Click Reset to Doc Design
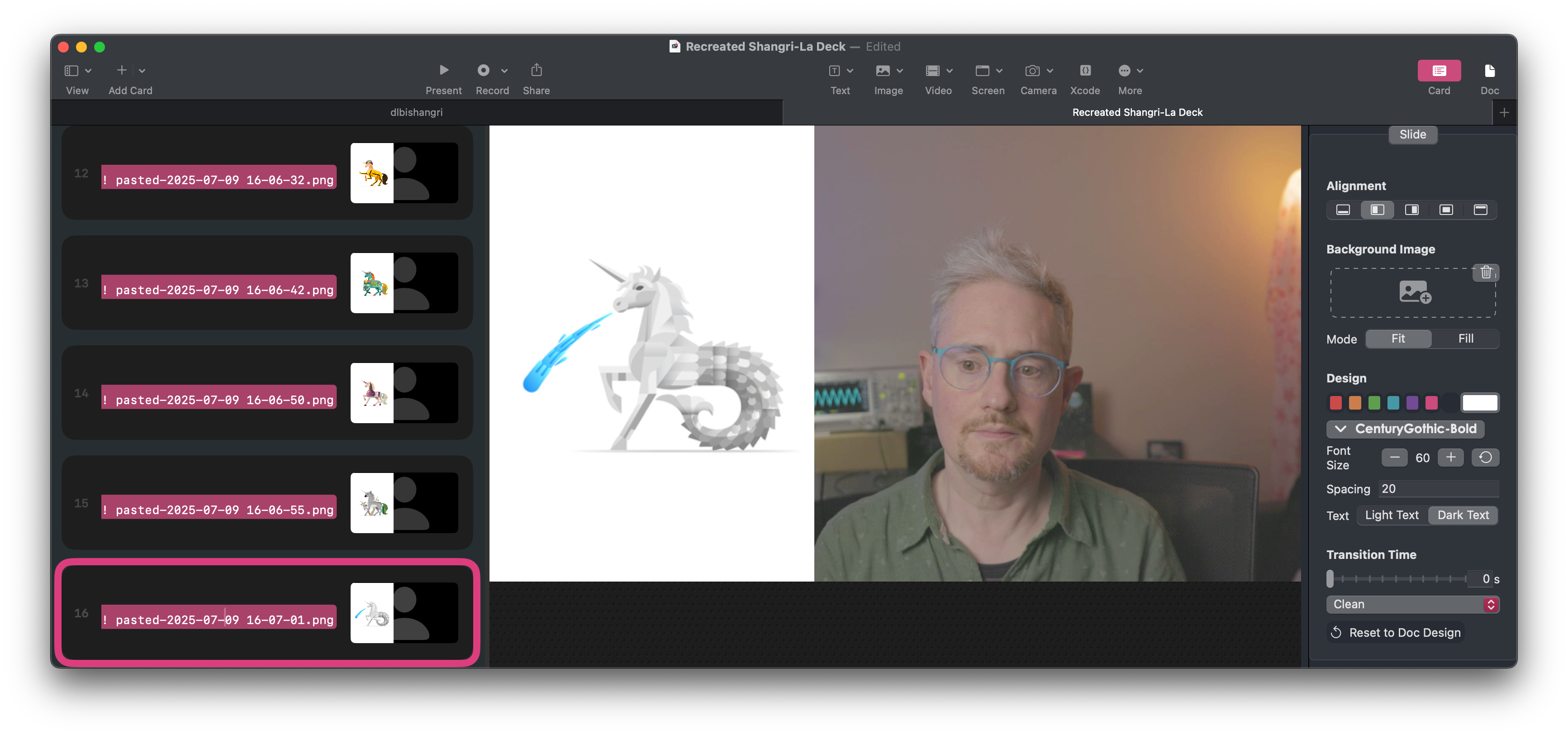The height and width of the screenshot is (735, 1568). (x=1395, y=633)
